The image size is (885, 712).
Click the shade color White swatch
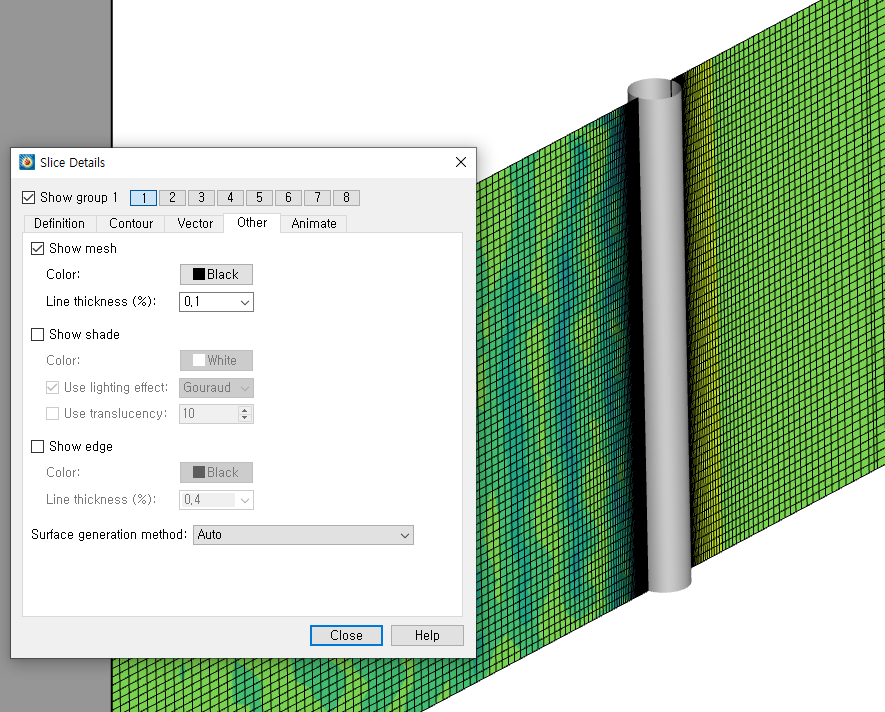[x=216, y=360]
